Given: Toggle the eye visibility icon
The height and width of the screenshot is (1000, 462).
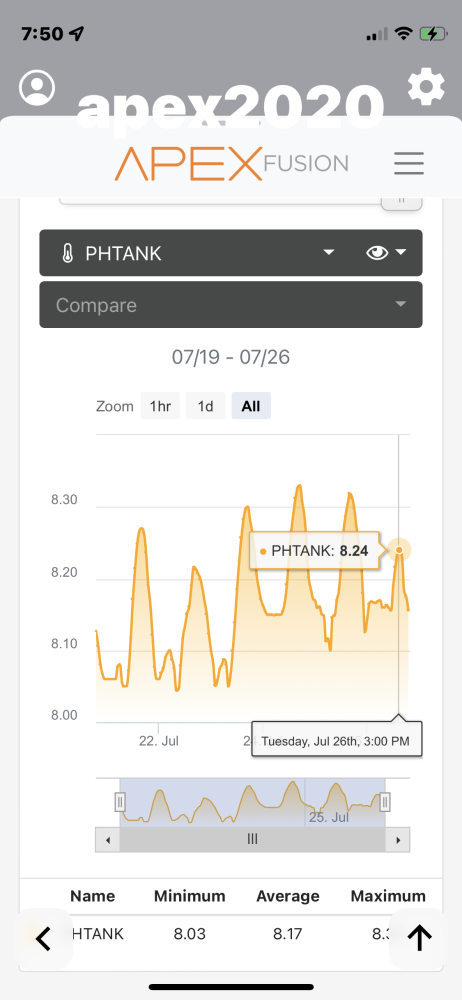Looking at the screenshot, I should [x=377, y=253].
